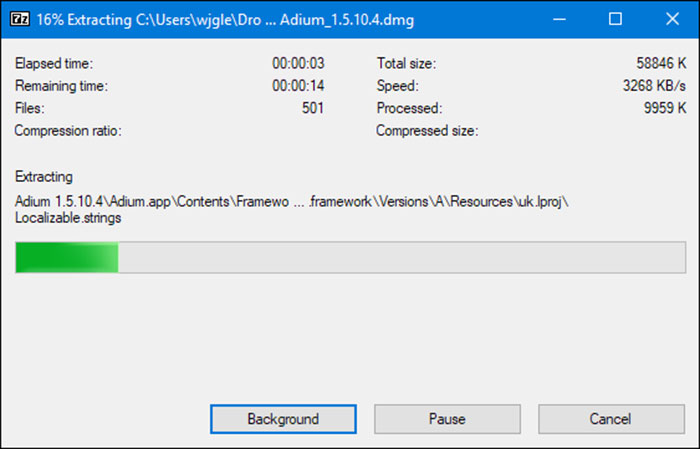Click the Remaining time value 00:00:14

click(298, 86)
